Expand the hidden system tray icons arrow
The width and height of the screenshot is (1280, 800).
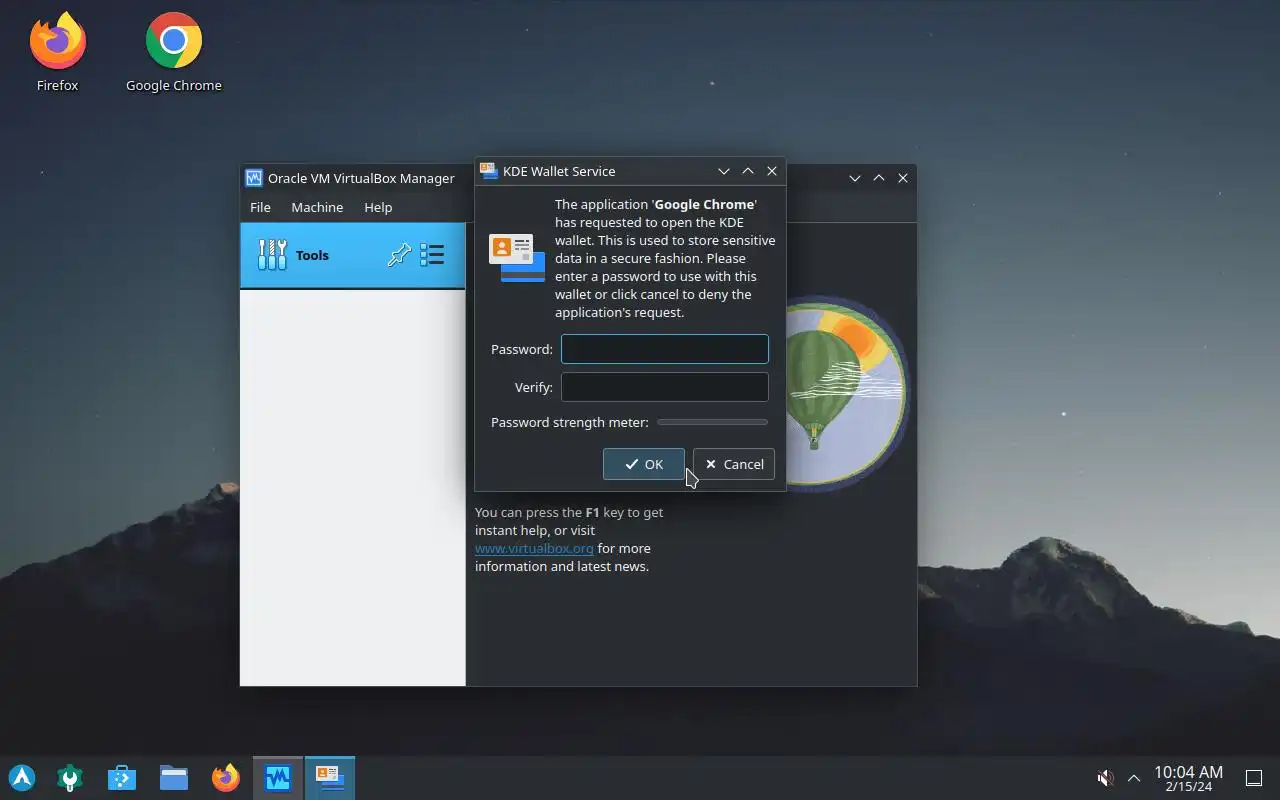coord(1134,778)
